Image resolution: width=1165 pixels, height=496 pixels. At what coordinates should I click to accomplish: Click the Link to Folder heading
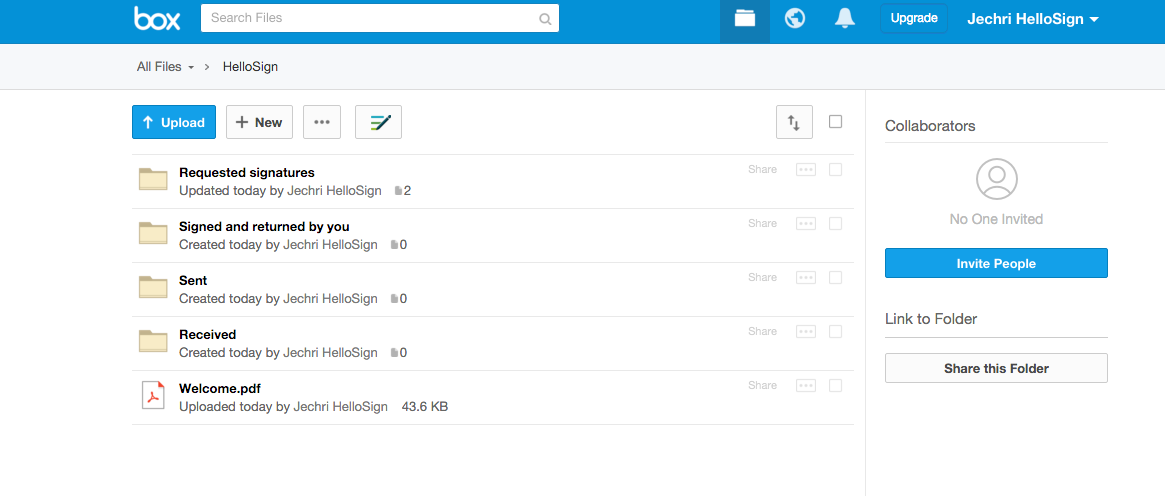(x=931, y=319)
